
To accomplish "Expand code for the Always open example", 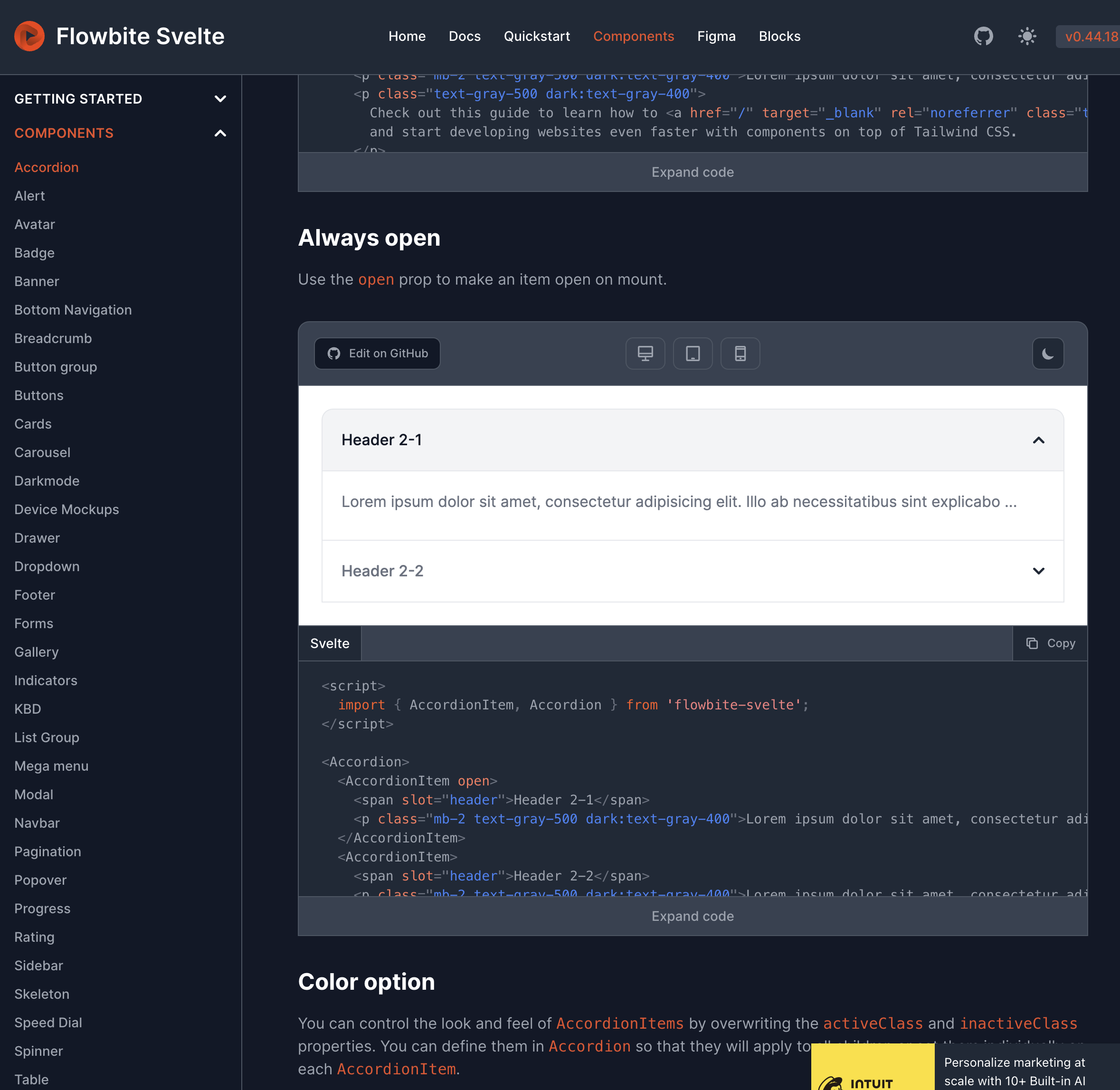I will point(693,916).
